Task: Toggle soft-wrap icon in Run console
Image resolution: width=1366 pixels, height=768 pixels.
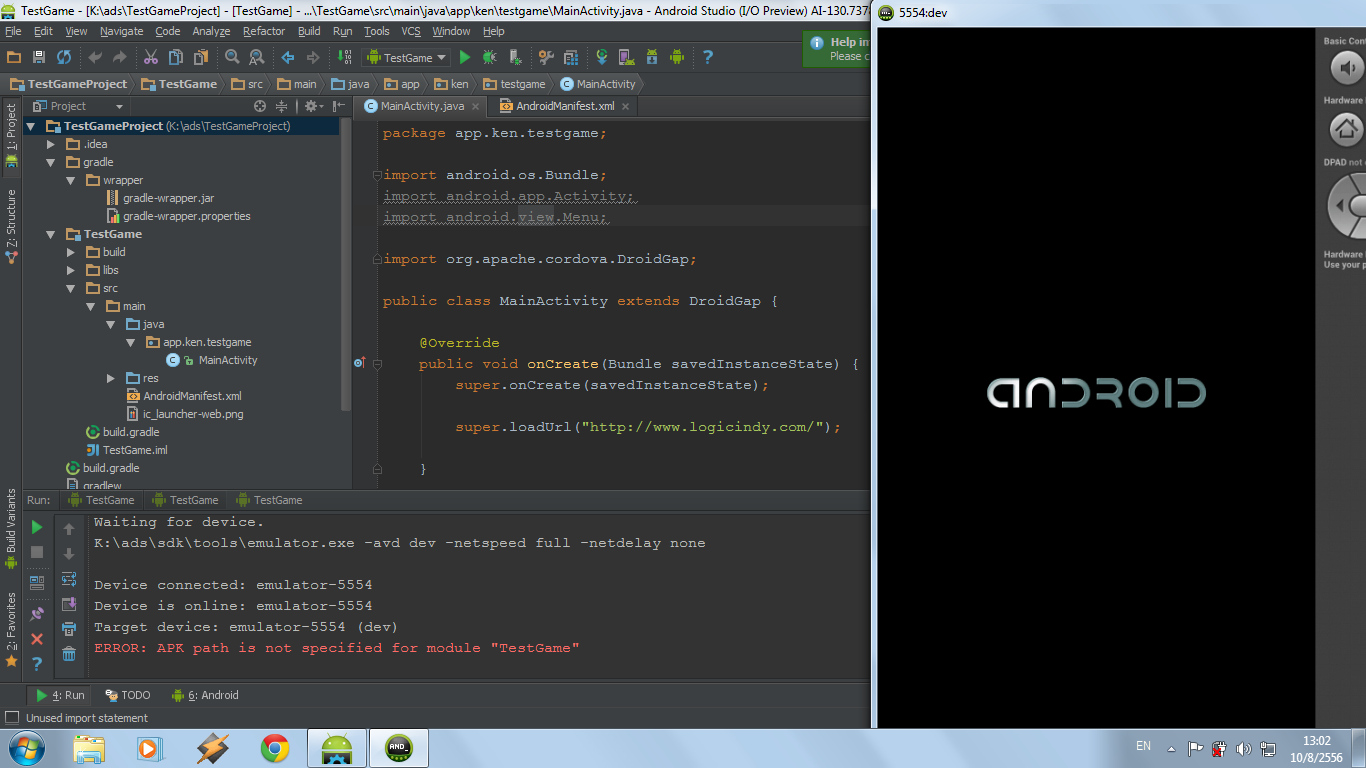Action: [x=69, y=579]
